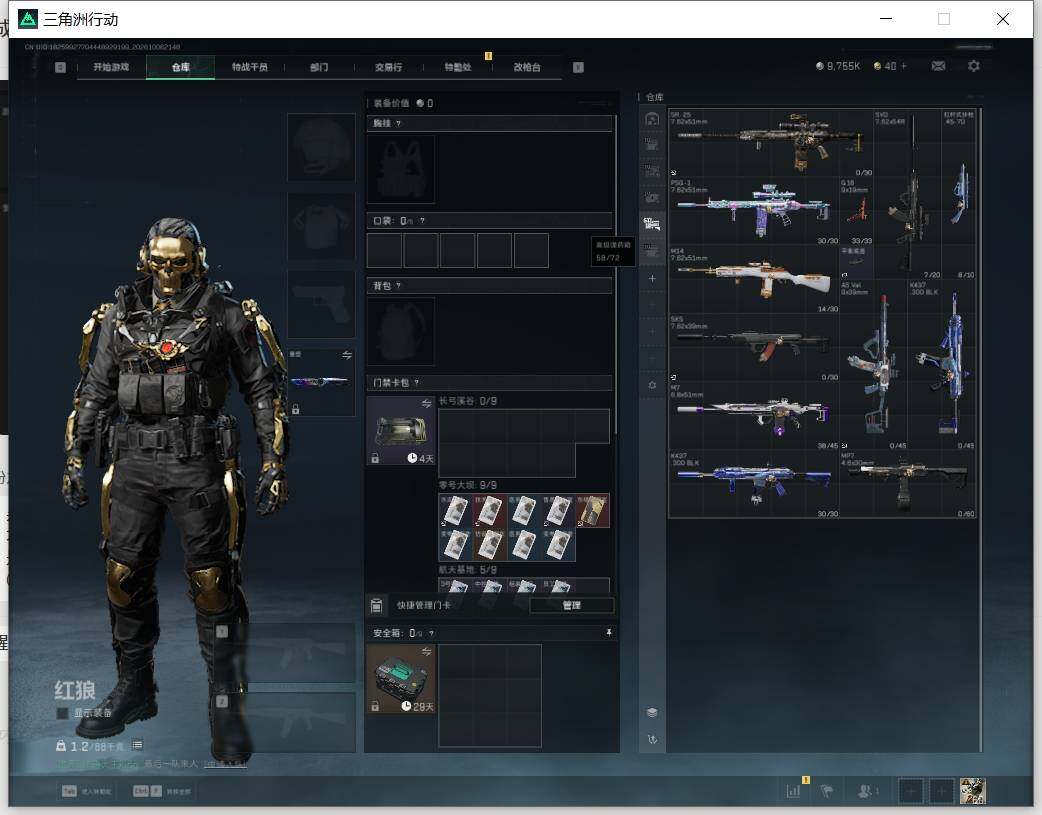
Task: Open the weight details list icon
Action: [x=138, y=745]
